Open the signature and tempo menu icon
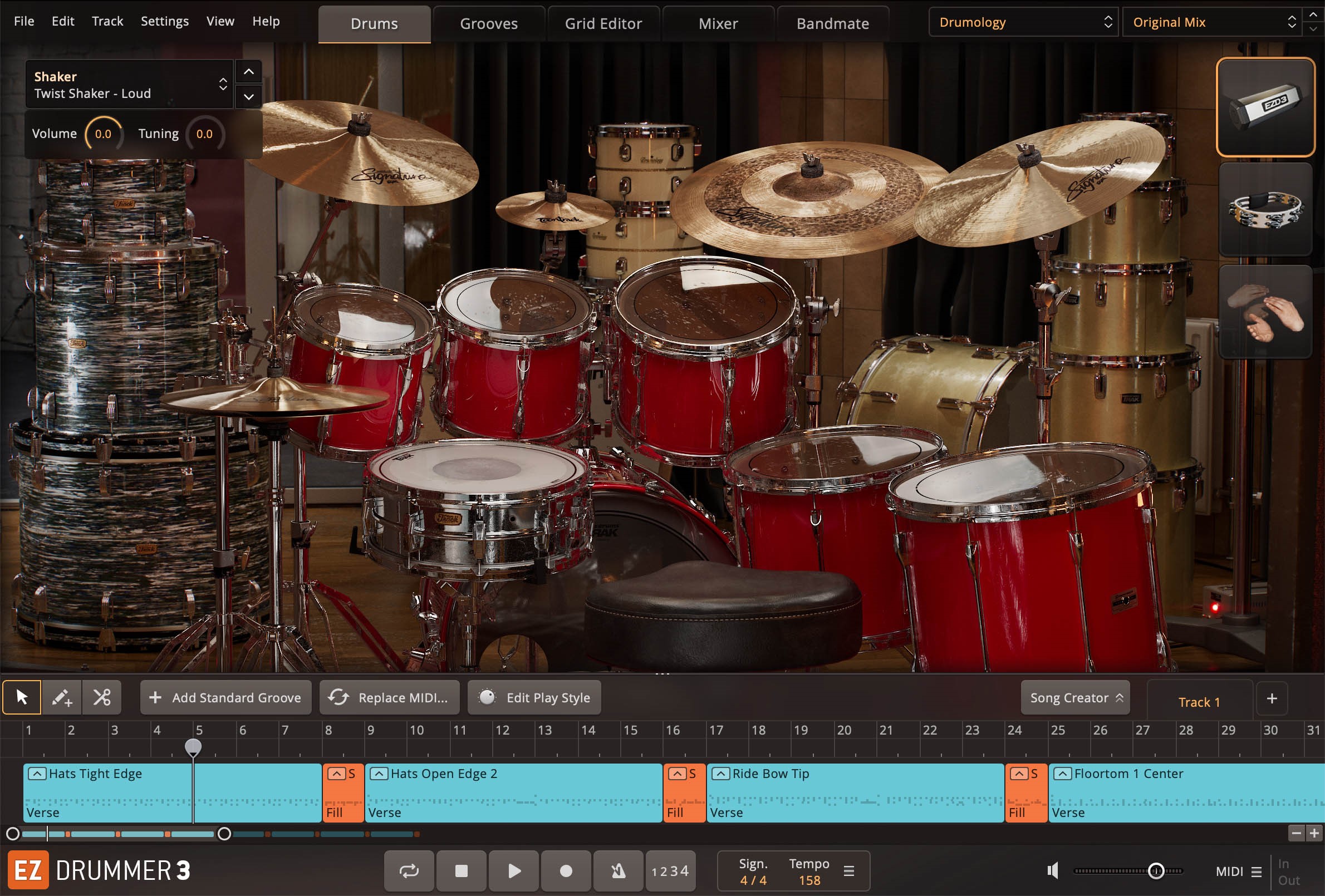 click(849, 871)
